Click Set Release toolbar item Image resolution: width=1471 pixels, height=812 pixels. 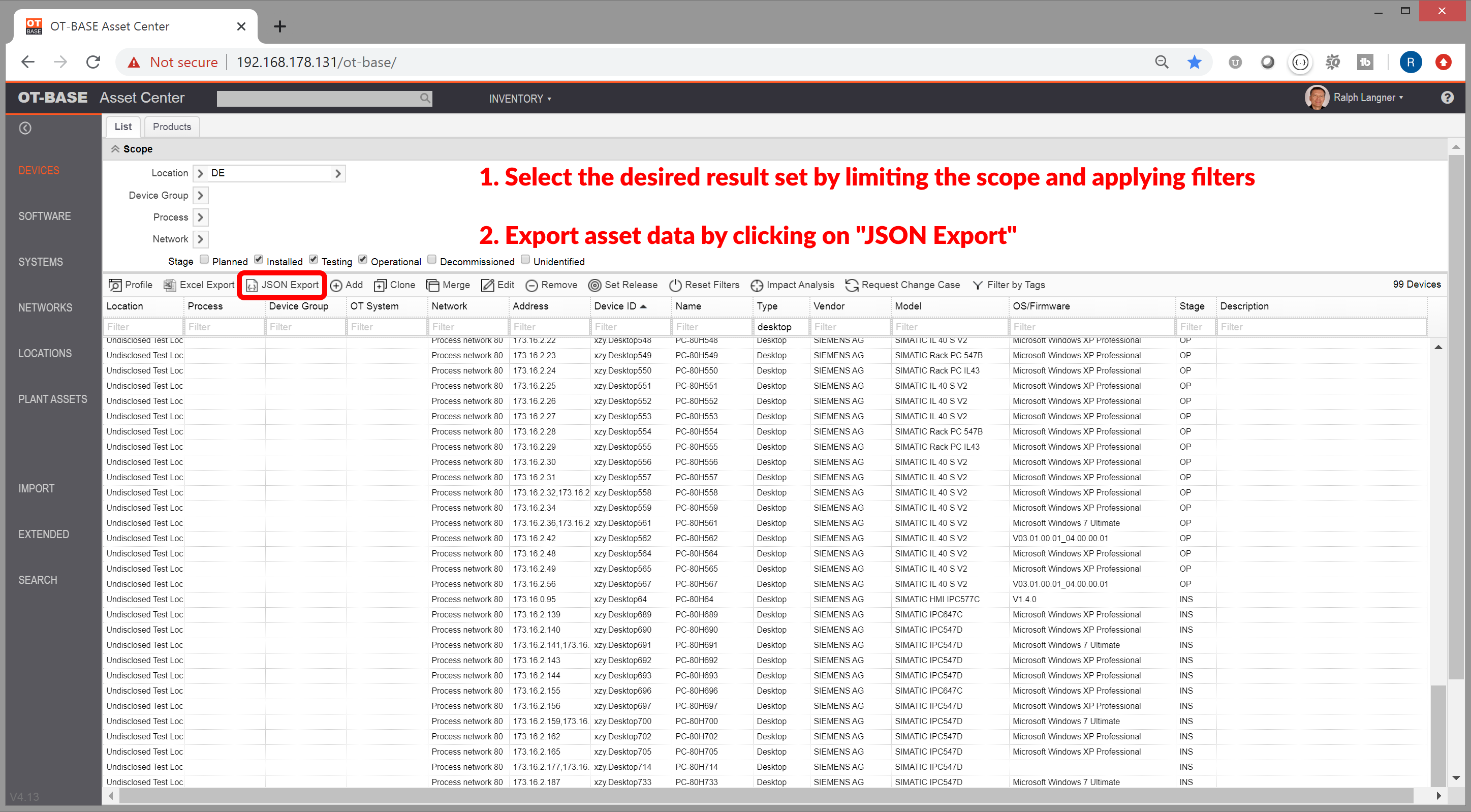point(623,285)
